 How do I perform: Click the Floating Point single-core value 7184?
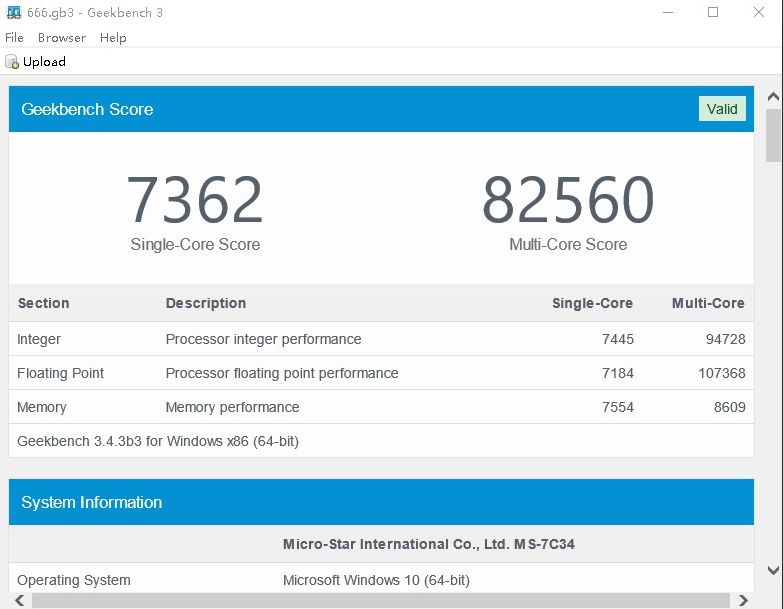(x=618, y=373)
